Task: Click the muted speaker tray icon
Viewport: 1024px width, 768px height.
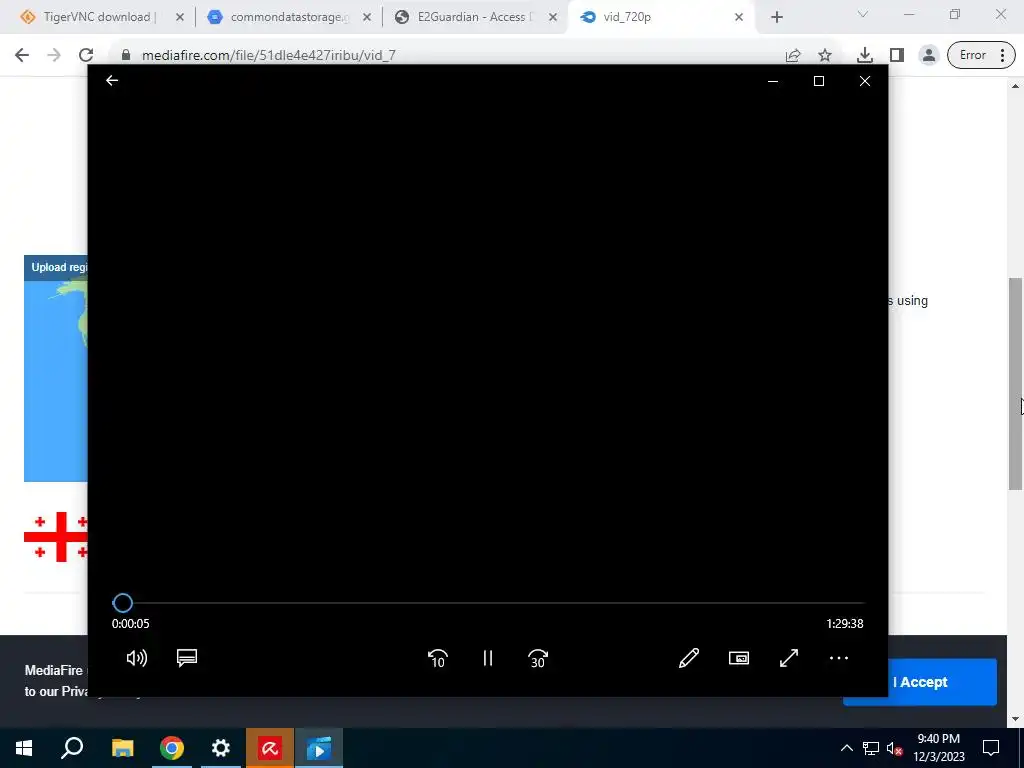Action: [x=895, y=748]
